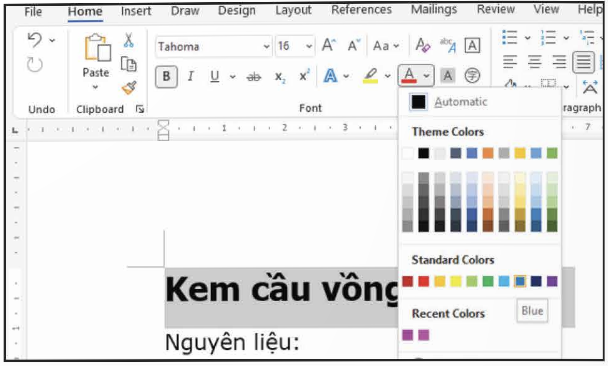Increase font size with grow icon
Viewport: 608px width, 366px height.
pyautogui.click(x=329, y=45)
